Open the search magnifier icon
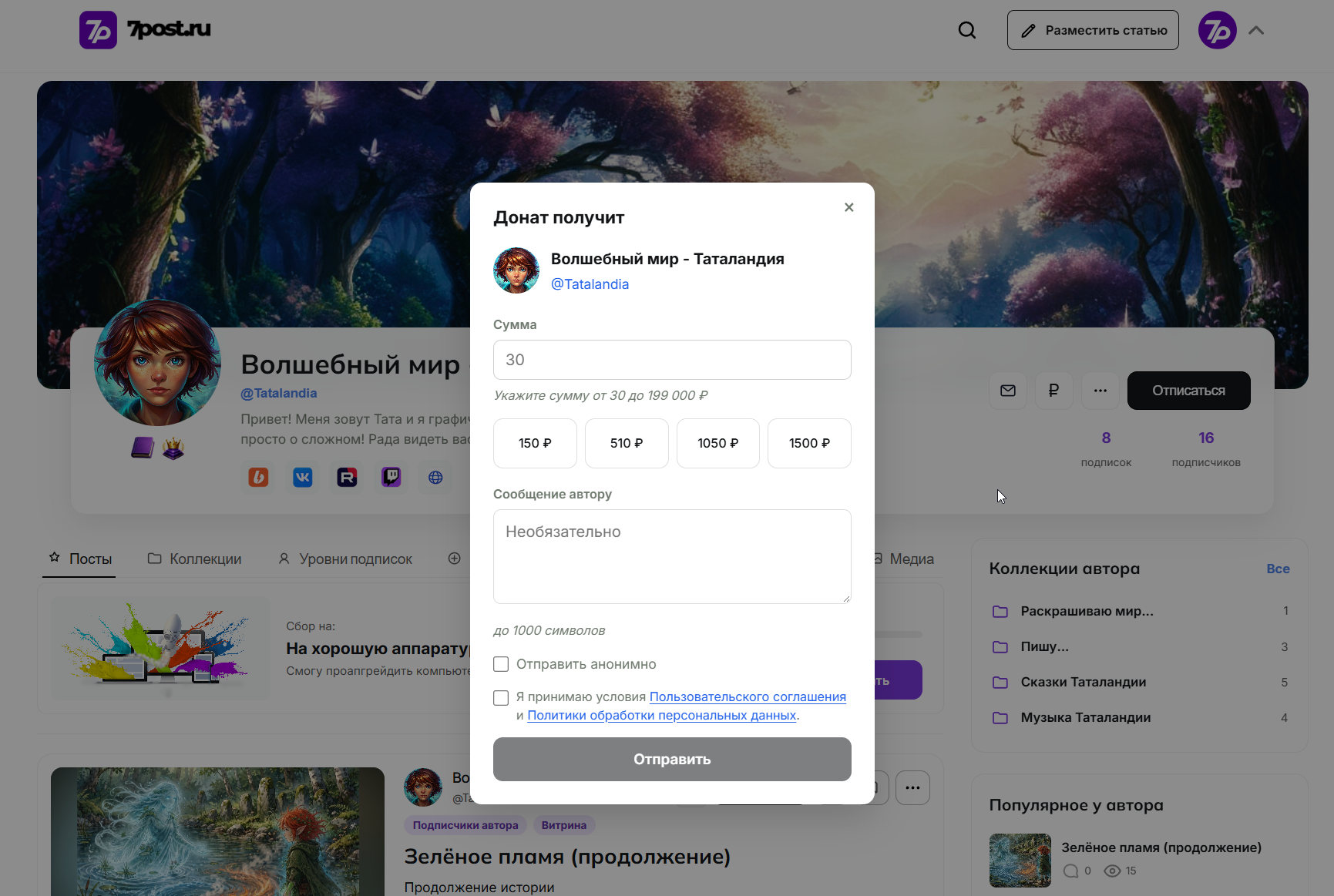 pyautogui.click(x=966, y=30)
